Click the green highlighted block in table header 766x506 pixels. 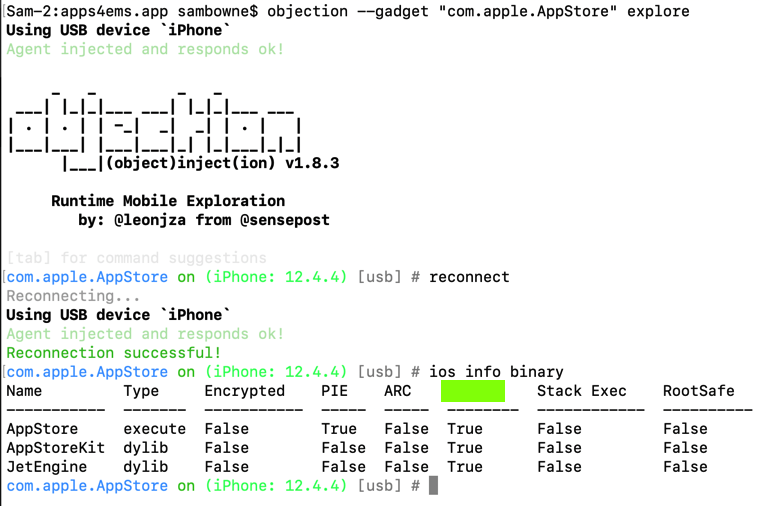click(473, 391)
